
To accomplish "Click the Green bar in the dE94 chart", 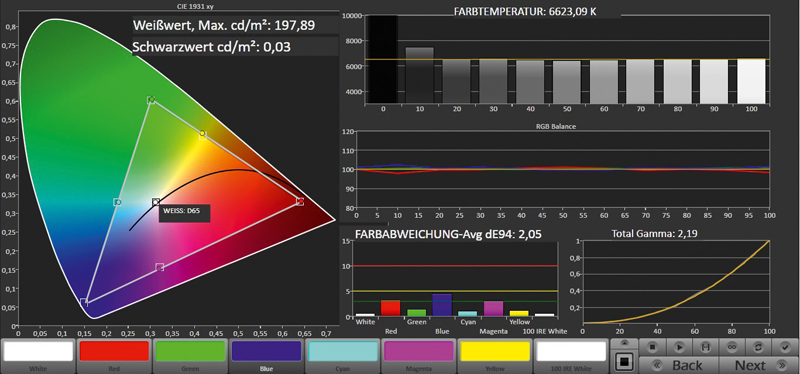I will pos(416,313).
